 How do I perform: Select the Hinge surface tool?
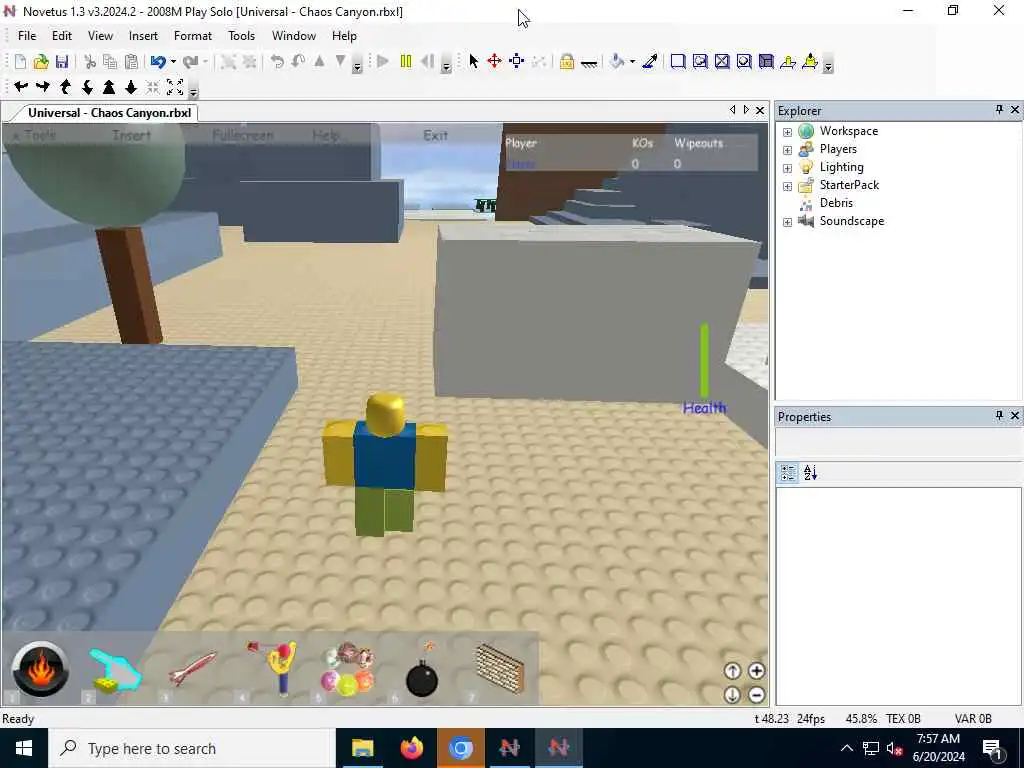(788, 61)
